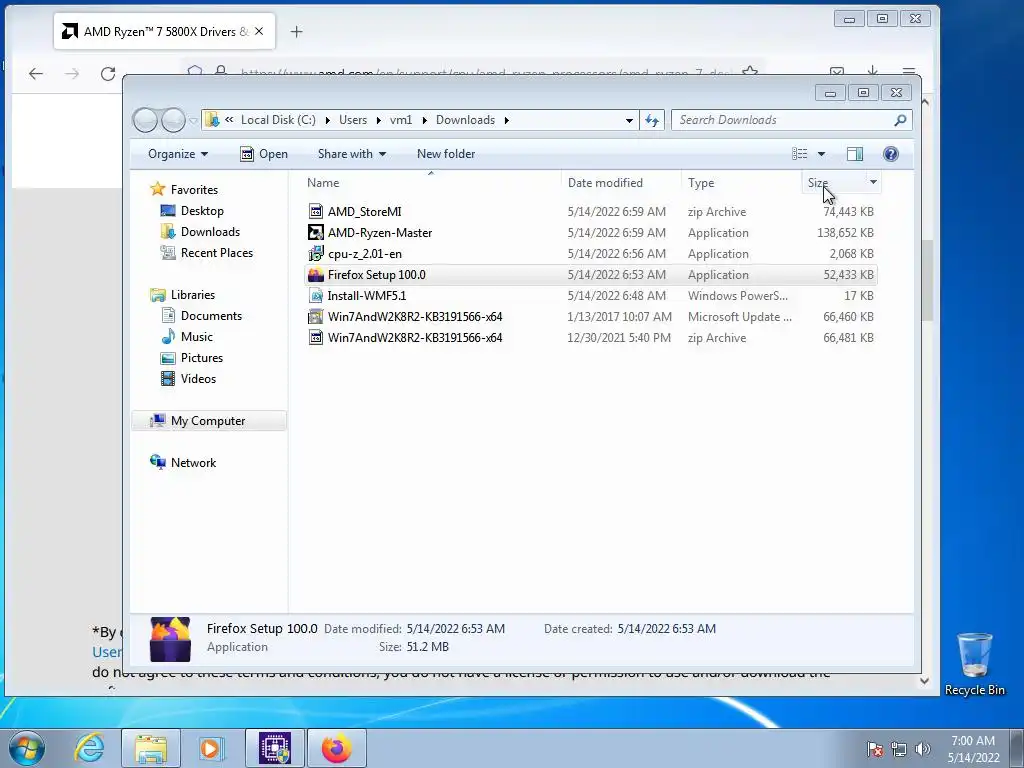Click the search magnifier icon
Viewport: 1024px width, 768px height.
pos(901,120)
